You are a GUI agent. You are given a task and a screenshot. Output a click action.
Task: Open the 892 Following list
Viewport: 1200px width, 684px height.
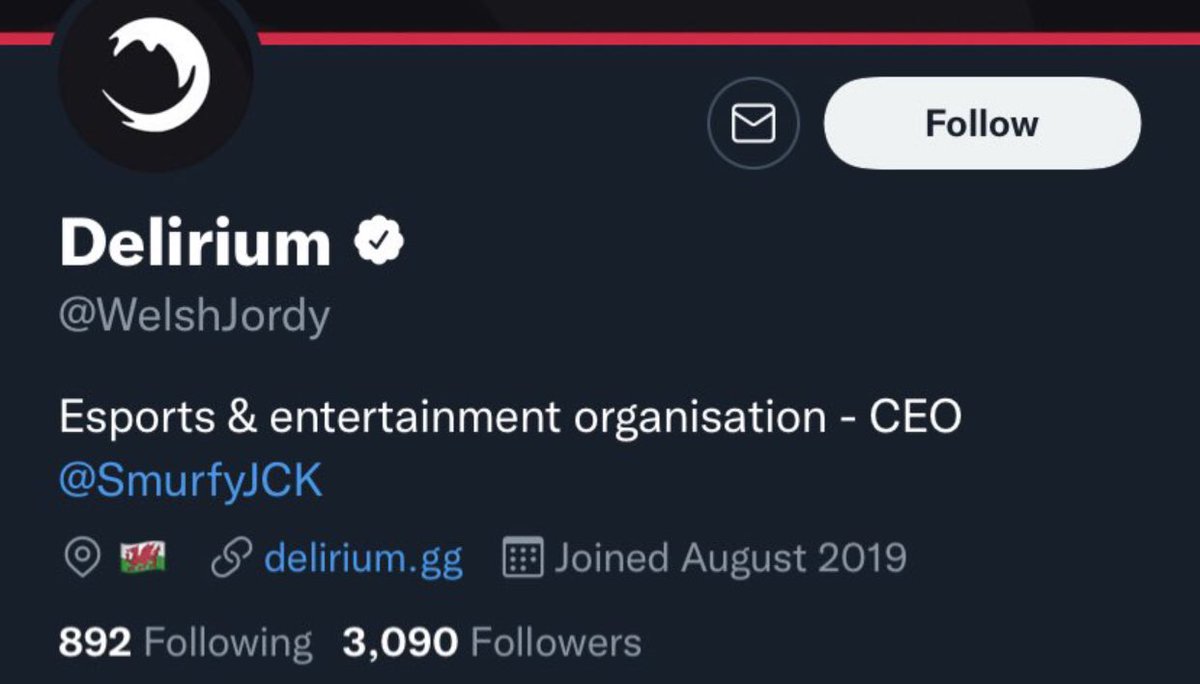(x=185, y=642)
